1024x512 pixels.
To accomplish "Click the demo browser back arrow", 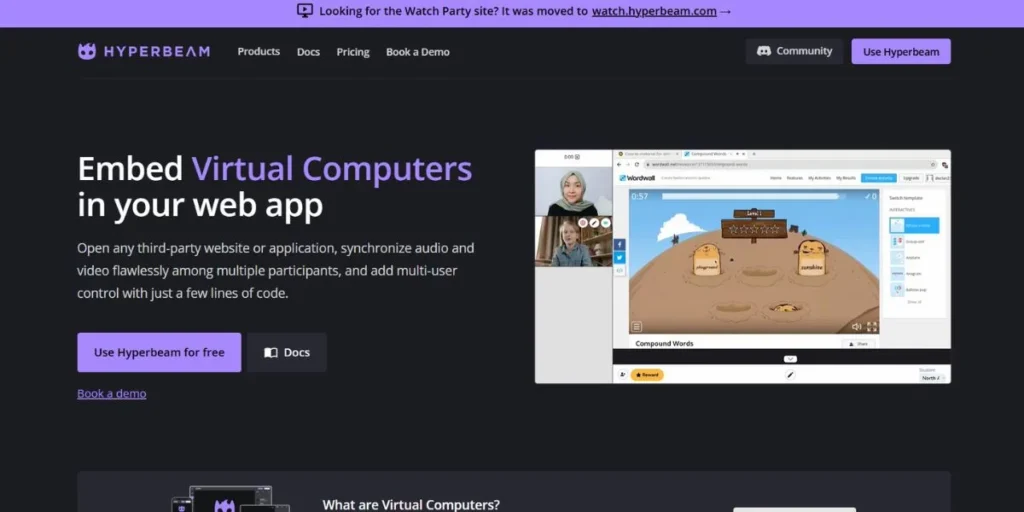I will [618, 165].
